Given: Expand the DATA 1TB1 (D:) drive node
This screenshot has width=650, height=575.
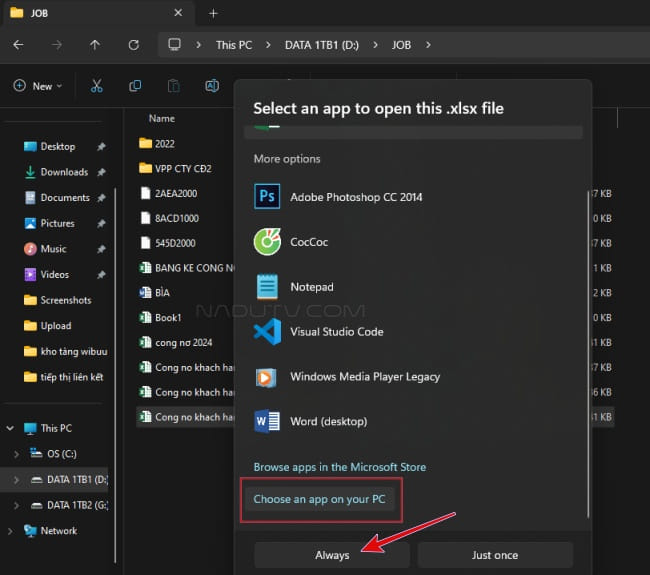Looking at the screenshot, I should 16,480.
